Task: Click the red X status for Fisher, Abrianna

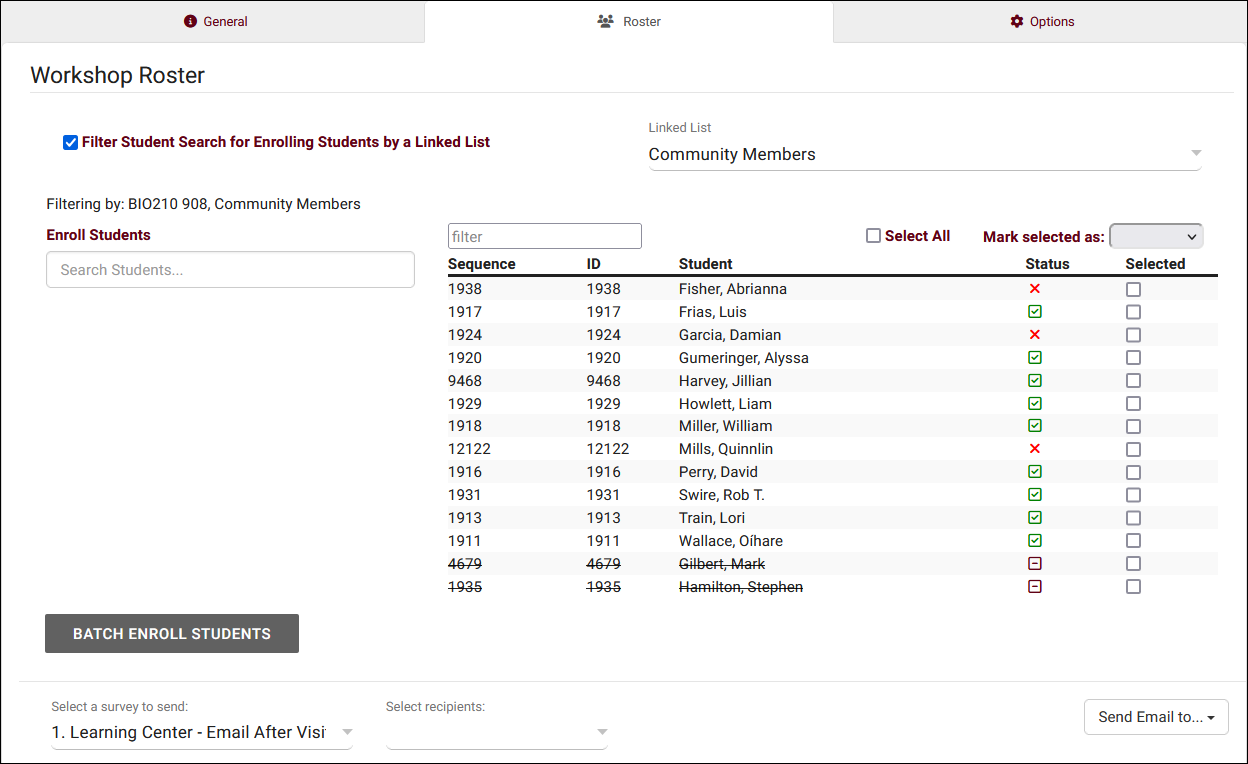Action: (x=1035, y=289)
